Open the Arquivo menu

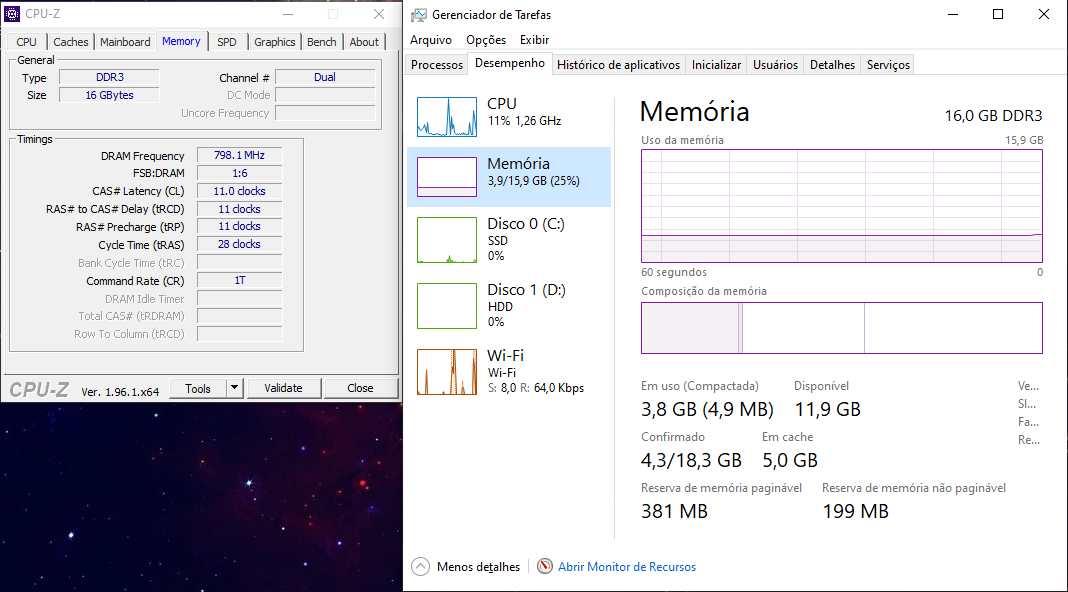(430, 40)
